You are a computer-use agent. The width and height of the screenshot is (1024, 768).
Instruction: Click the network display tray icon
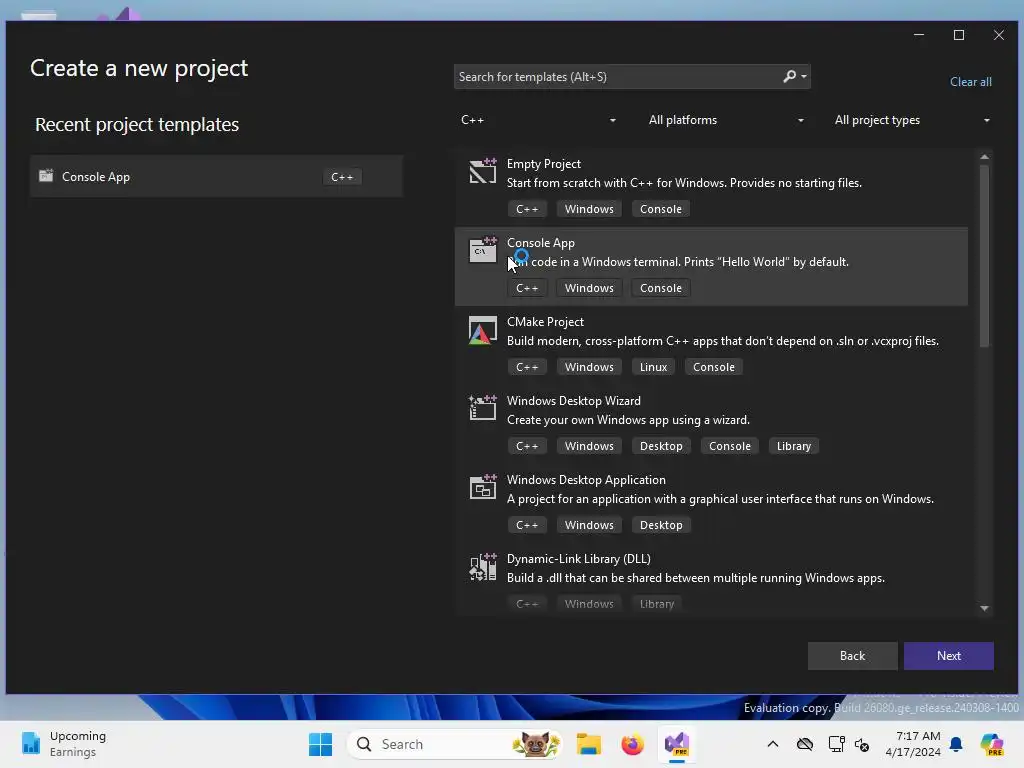click(x=836, y=744)
